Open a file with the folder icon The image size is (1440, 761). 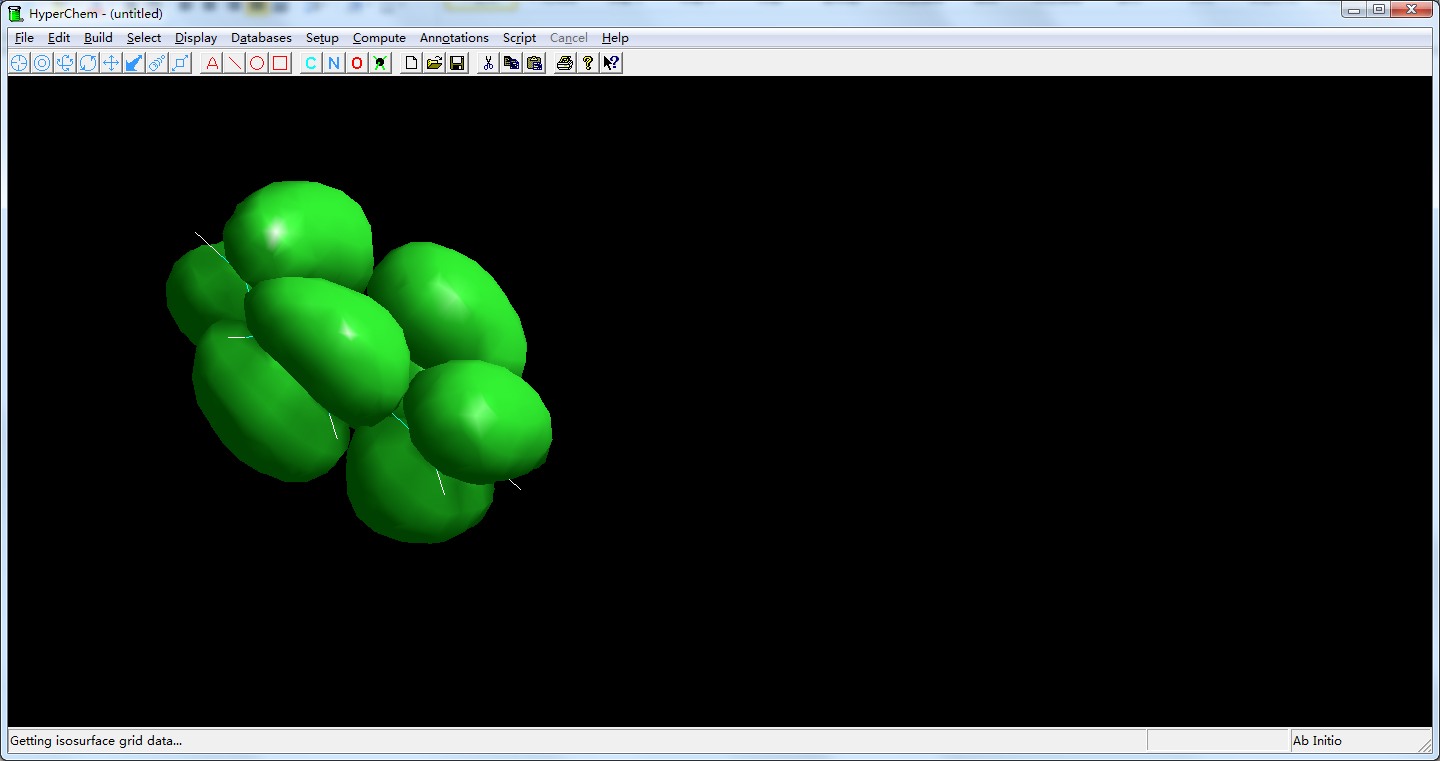coord(434,63)
